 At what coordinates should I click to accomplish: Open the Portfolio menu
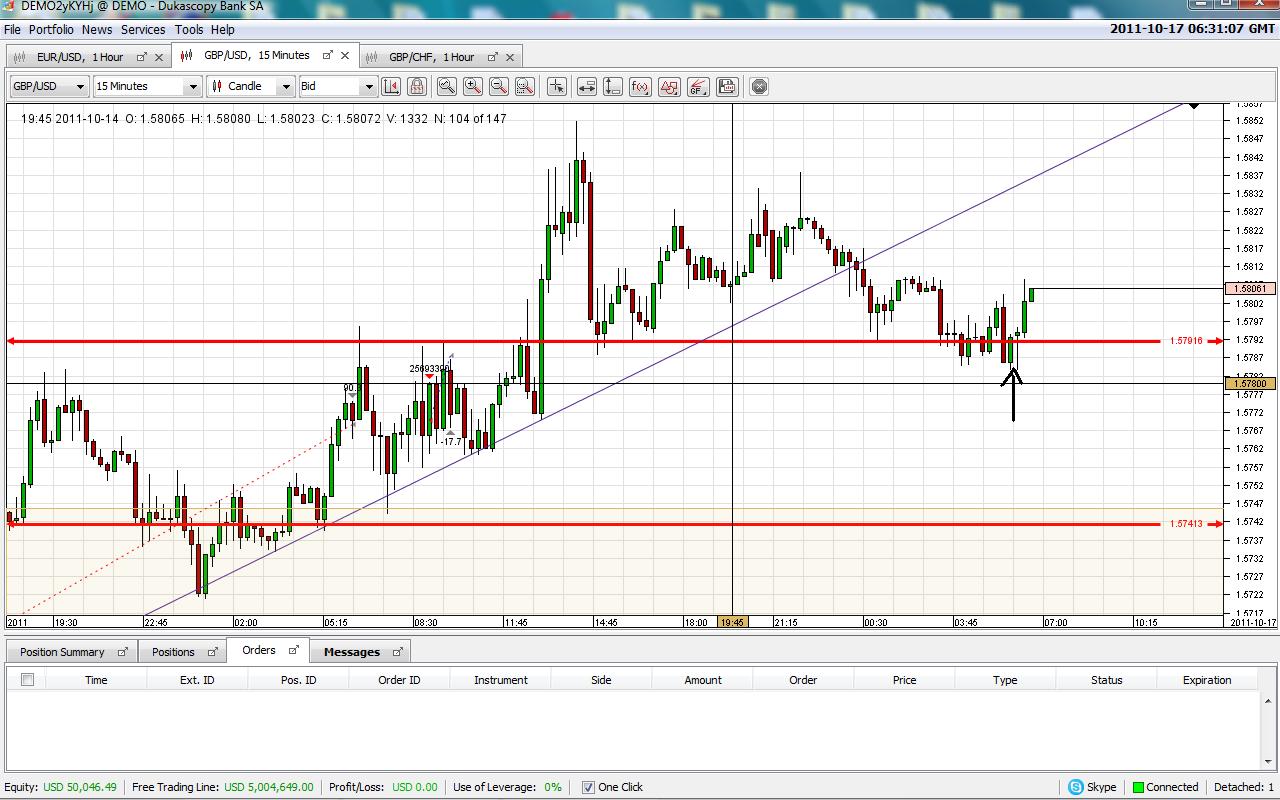(x=51, y=30)
